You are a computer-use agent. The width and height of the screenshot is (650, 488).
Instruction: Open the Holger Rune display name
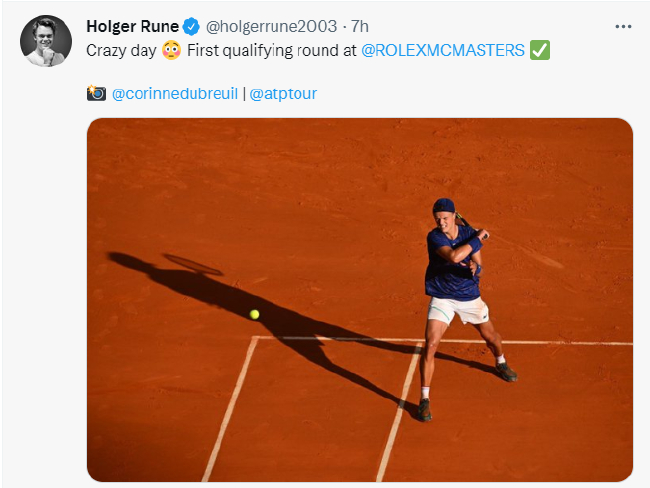point(132,27)
